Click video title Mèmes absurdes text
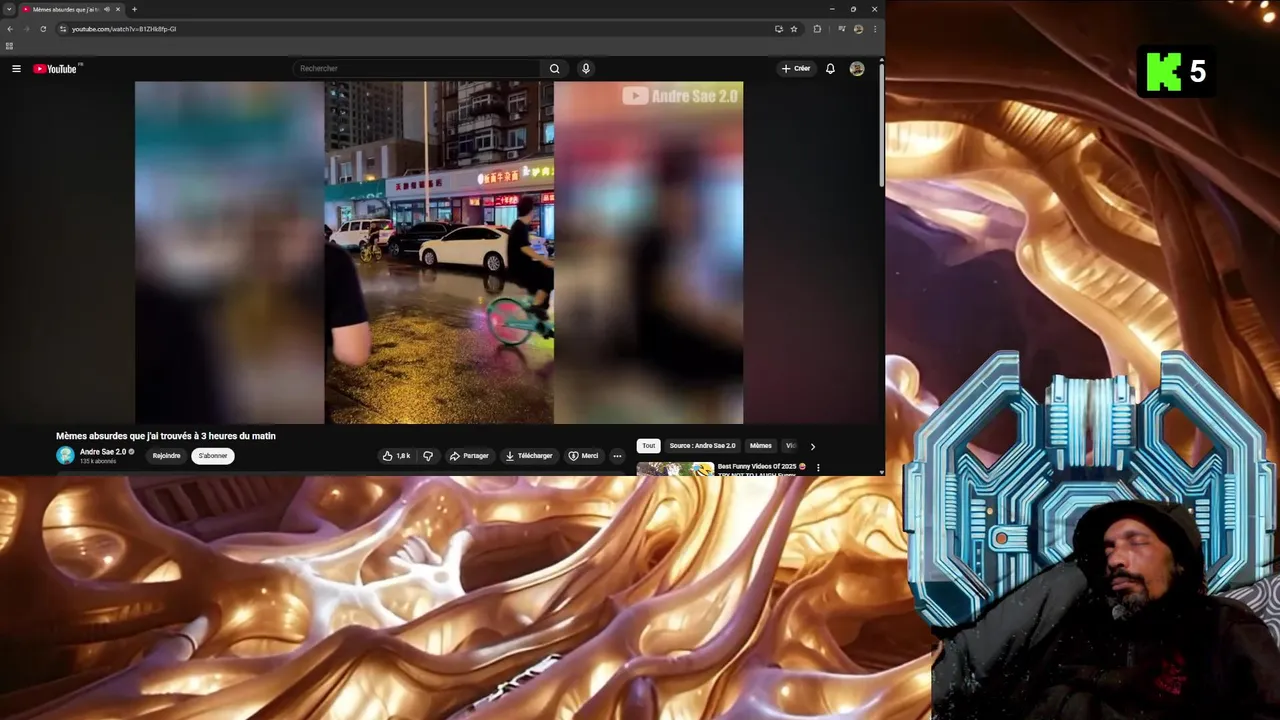 (x=166, y=436)
